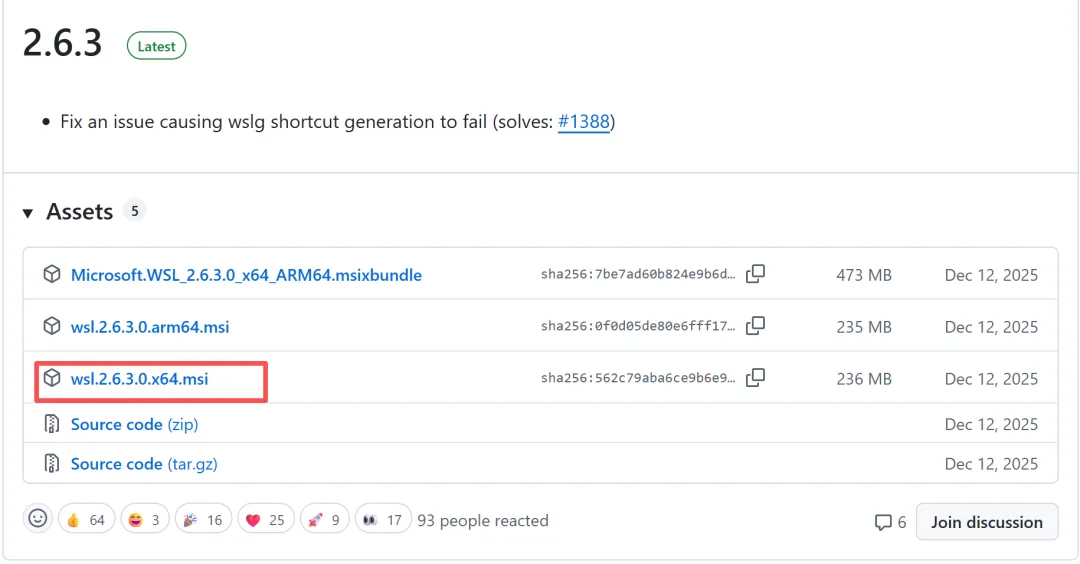Viewport: 1080px width, 564px height.
Task: Toggle heart reaction with 25
Action: (265, 520)
